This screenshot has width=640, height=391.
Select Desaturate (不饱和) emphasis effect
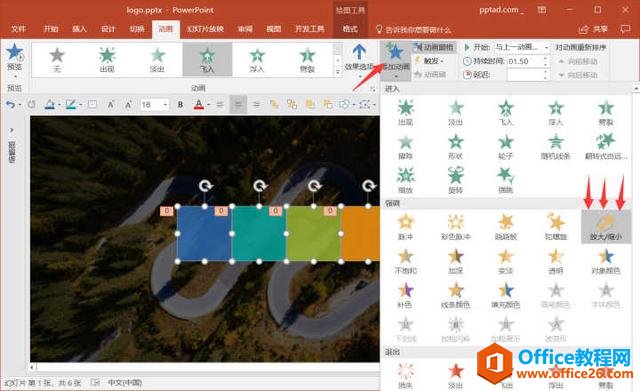point(405,261)
